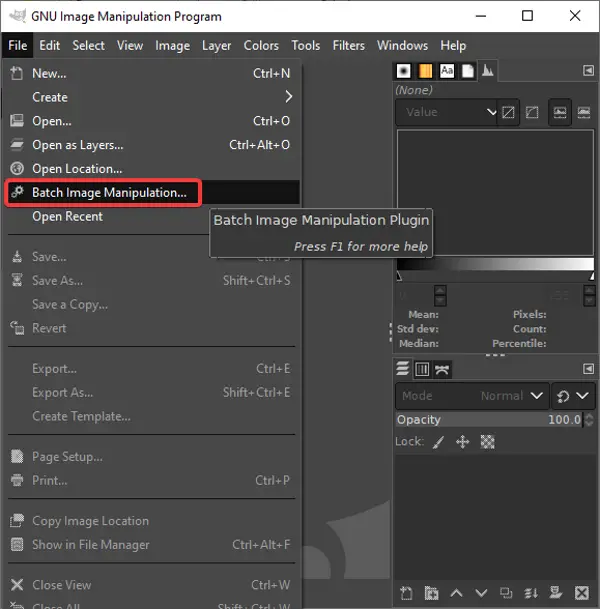
Task: Choose Close View menu entry
Action: 151,585
